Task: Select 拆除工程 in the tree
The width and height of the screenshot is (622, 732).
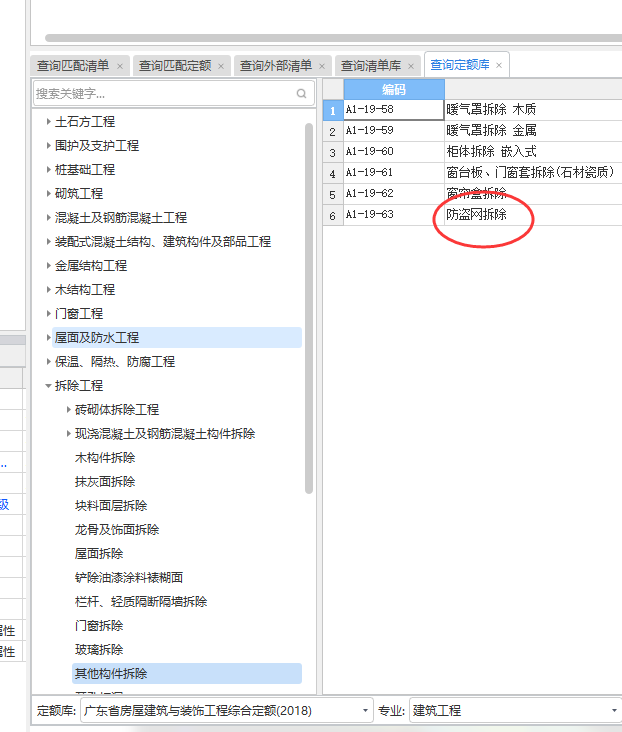Action: [79, 386]
